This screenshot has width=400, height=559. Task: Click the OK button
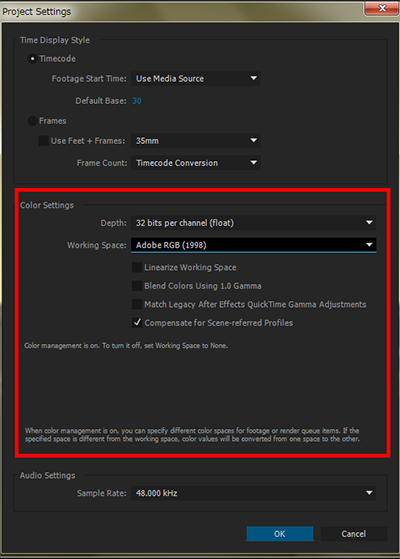point(280,534)
